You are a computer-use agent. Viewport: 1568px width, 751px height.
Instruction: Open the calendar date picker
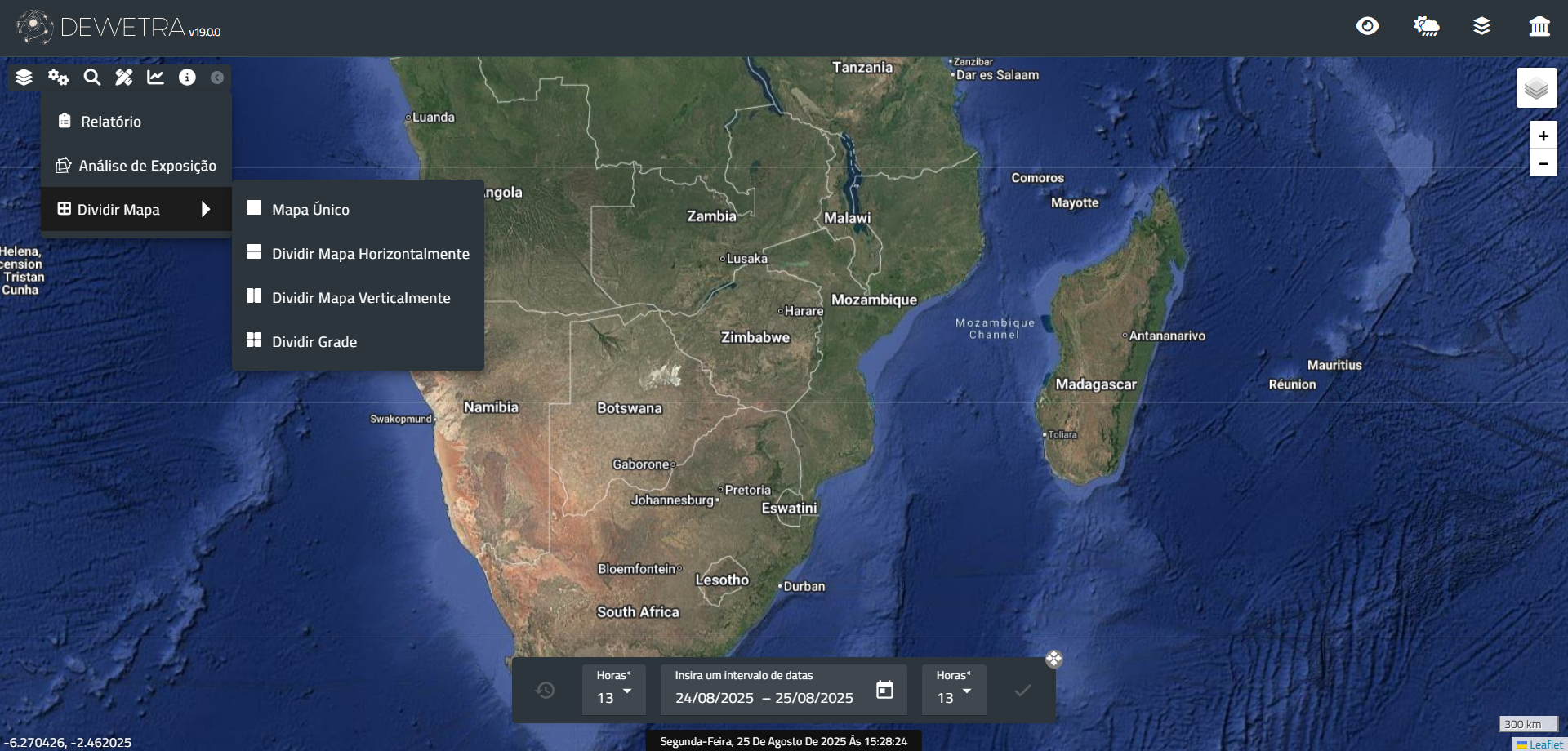coord(884,690)
